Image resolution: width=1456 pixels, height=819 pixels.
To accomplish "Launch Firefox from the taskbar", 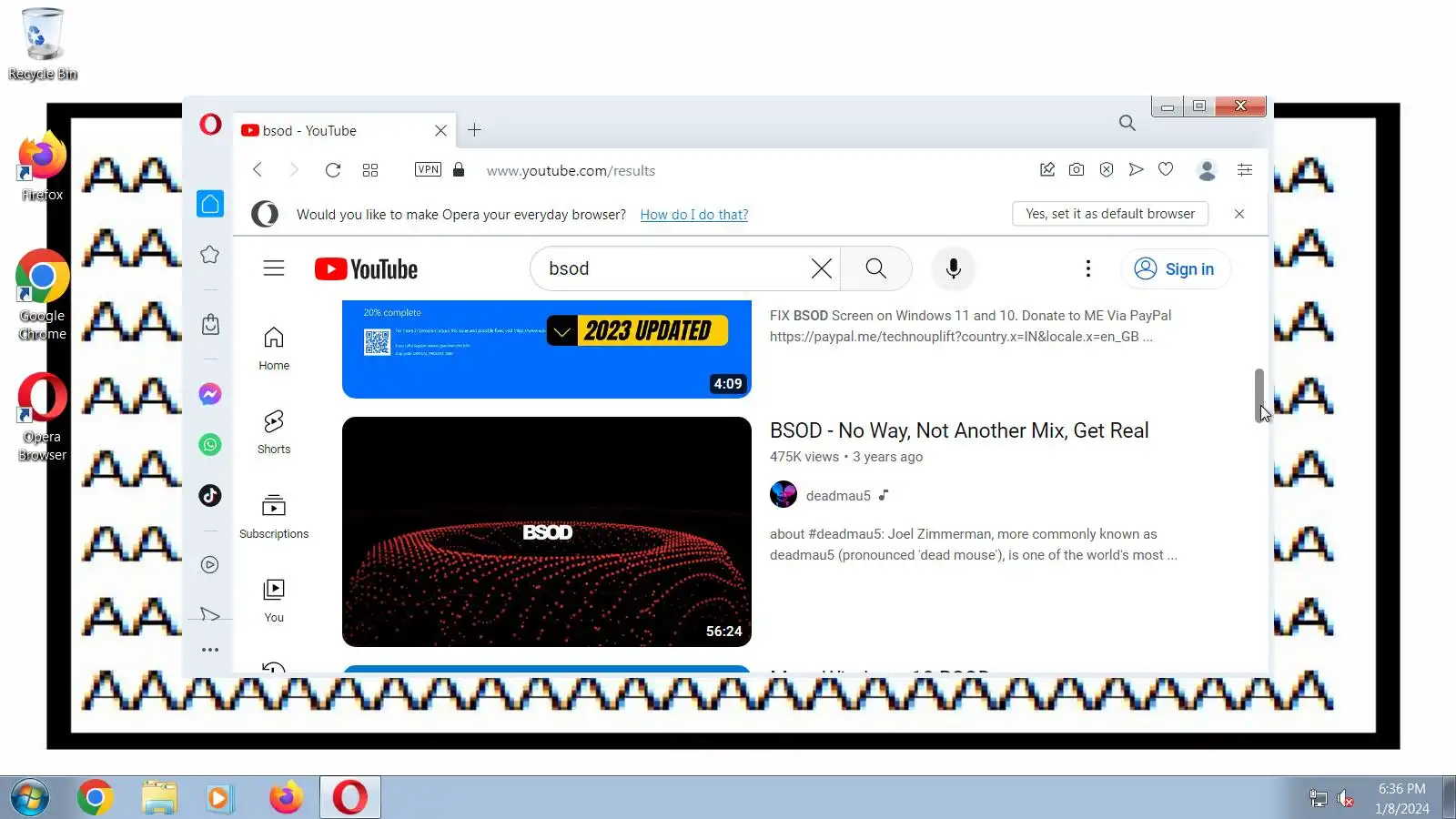I will (x=286, y=798).
